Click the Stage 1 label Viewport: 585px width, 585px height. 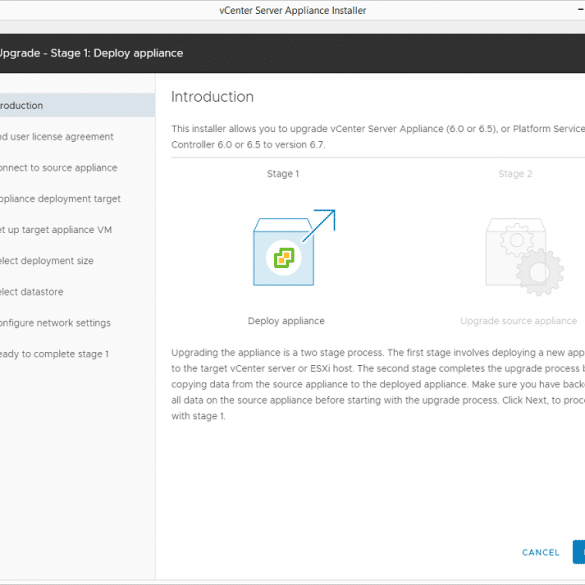tap(283, 174)
